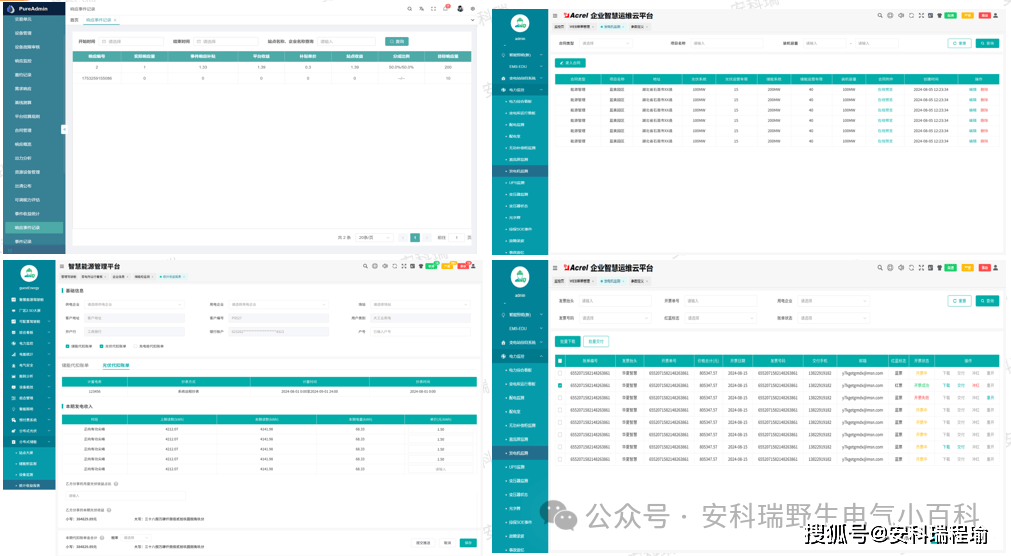Click globe icon in 智慧能源管理平台 header
1011x556 pixels.
375,266
